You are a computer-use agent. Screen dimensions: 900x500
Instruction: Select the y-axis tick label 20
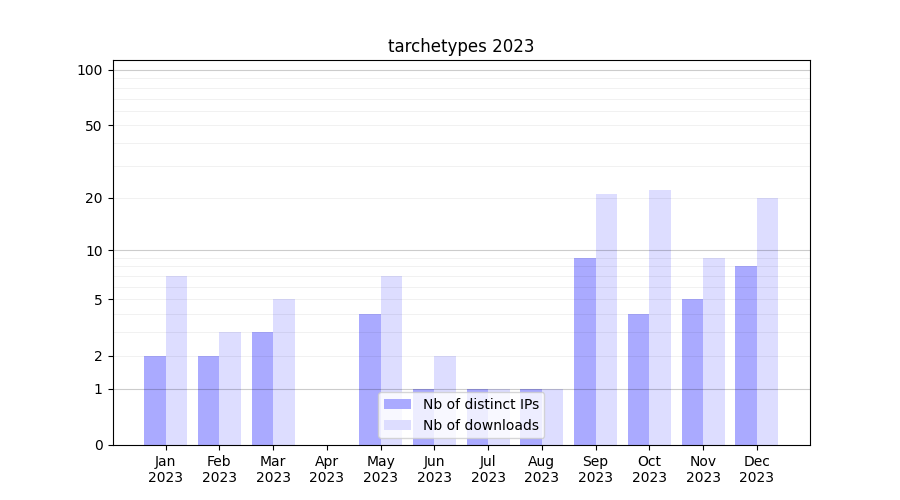pos(94,198)
